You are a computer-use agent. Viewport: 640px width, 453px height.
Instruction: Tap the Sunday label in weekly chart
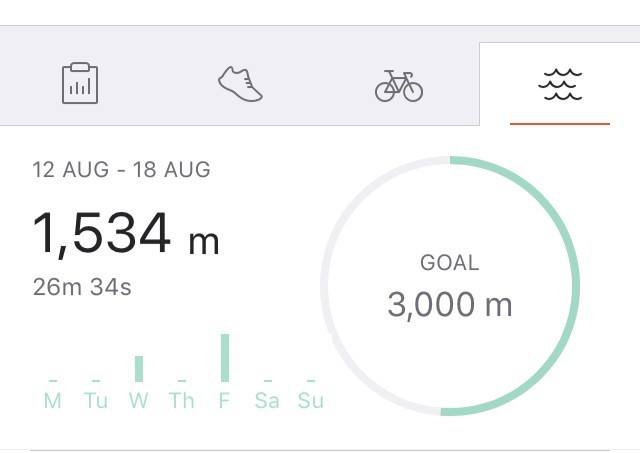(x=311, y=400)
